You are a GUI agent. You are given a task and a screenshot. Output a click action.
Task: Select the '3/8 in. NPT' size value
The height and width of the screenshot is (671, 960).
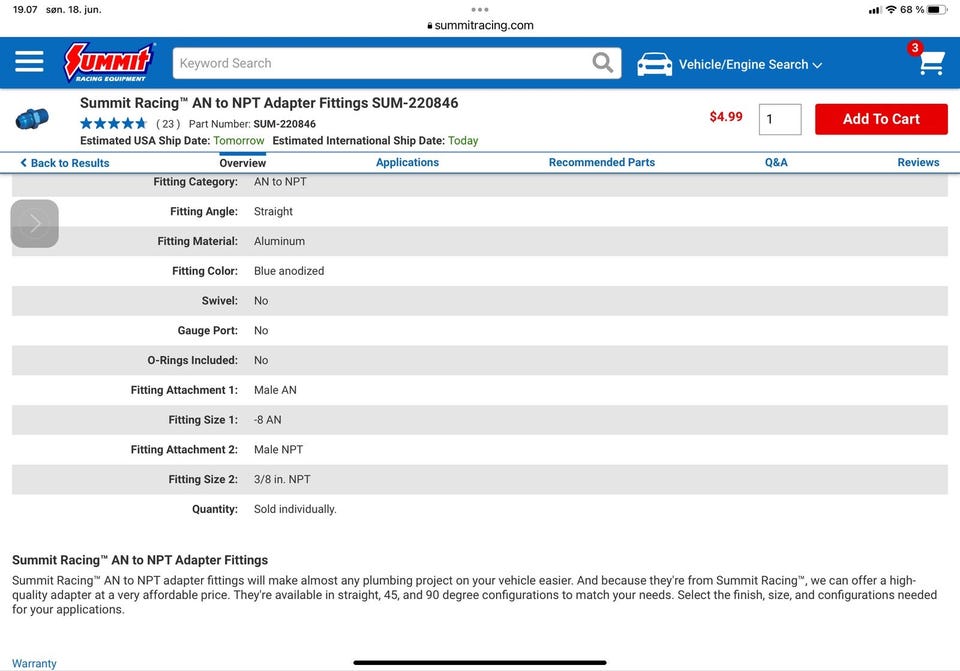(x=282, y=479)
